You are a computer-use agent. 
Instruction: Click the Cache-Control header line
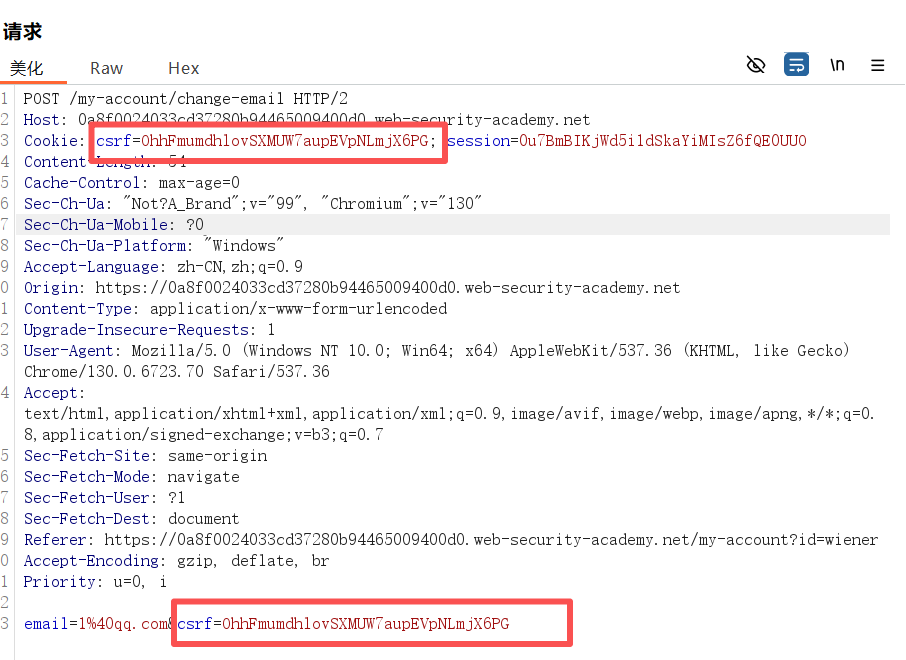tap(132, 183)
